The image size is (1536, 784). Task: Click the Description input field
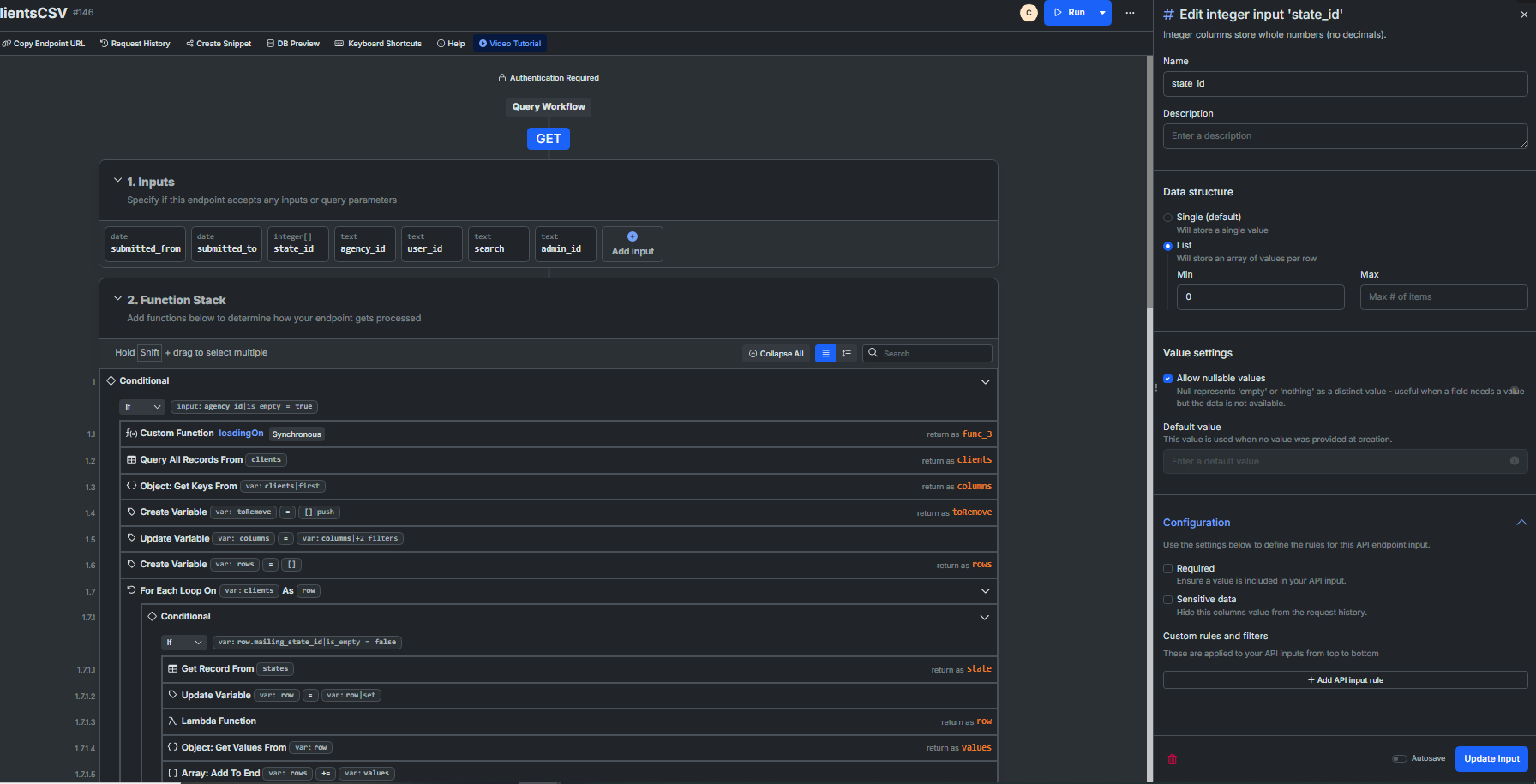[1345, 136]
